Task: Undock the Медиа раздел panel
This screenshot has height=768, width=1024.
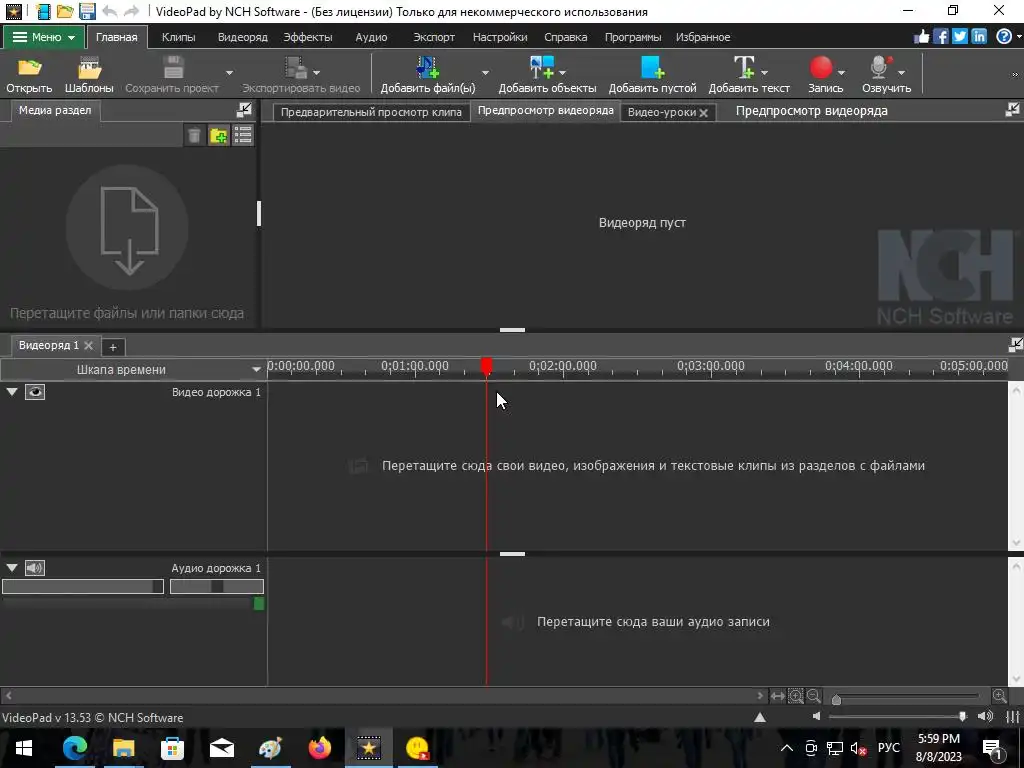Action: [x=244, y=110]
